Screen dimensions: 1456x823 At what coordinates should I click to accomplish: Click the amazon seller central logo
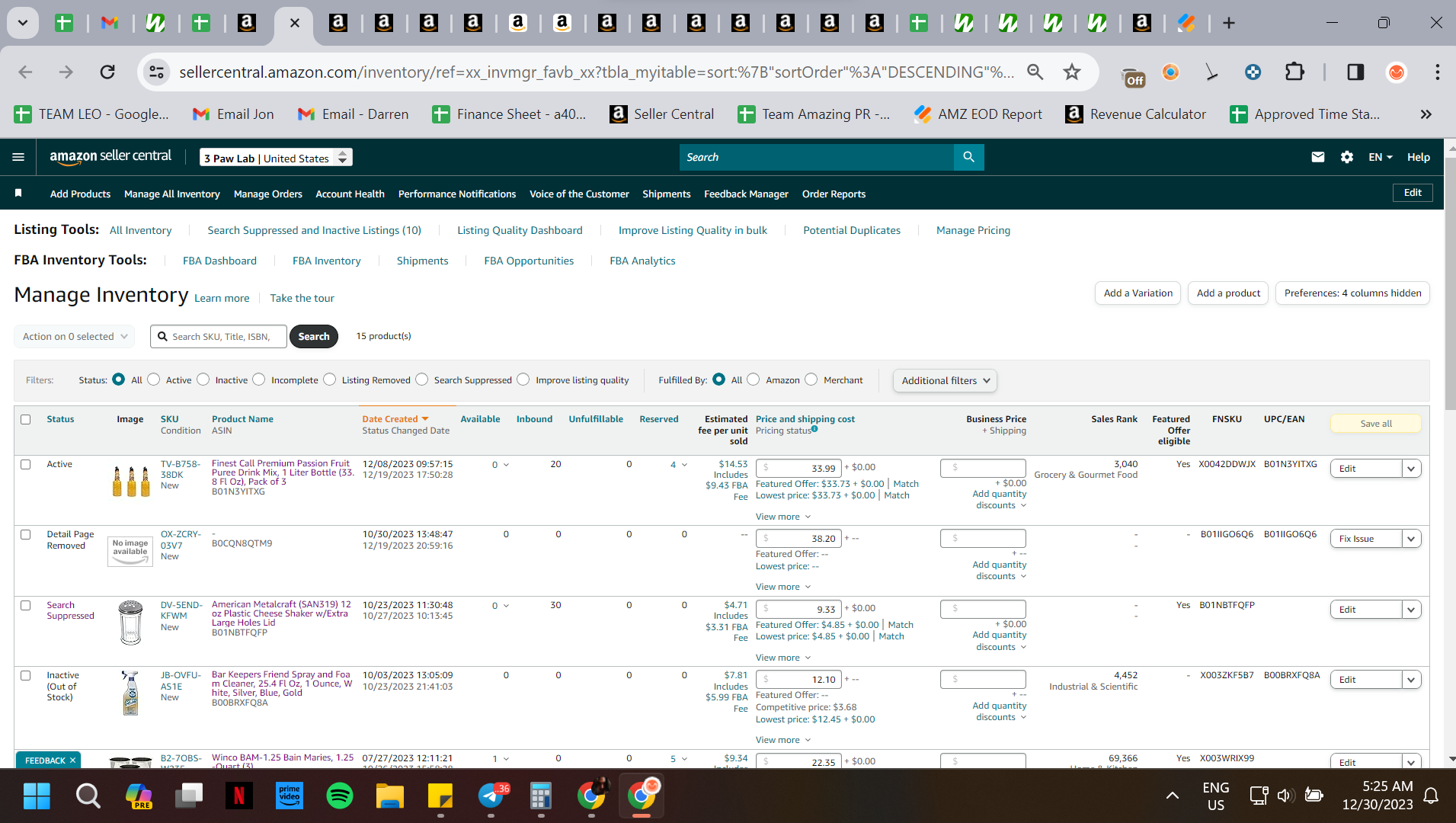point(110,157)
